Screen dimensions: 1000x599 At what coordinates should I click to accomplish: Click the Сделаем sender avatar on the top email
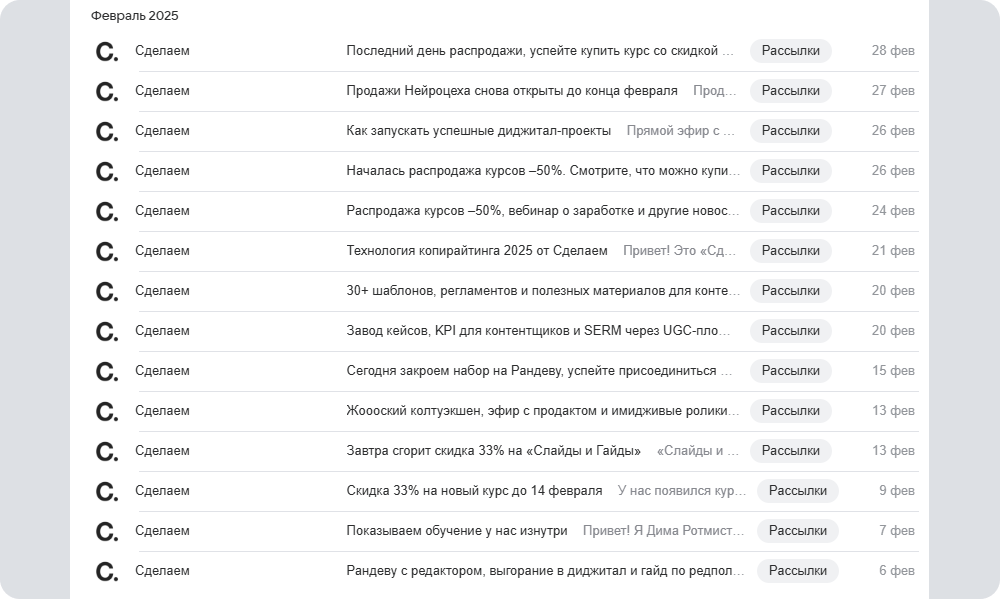106,51
